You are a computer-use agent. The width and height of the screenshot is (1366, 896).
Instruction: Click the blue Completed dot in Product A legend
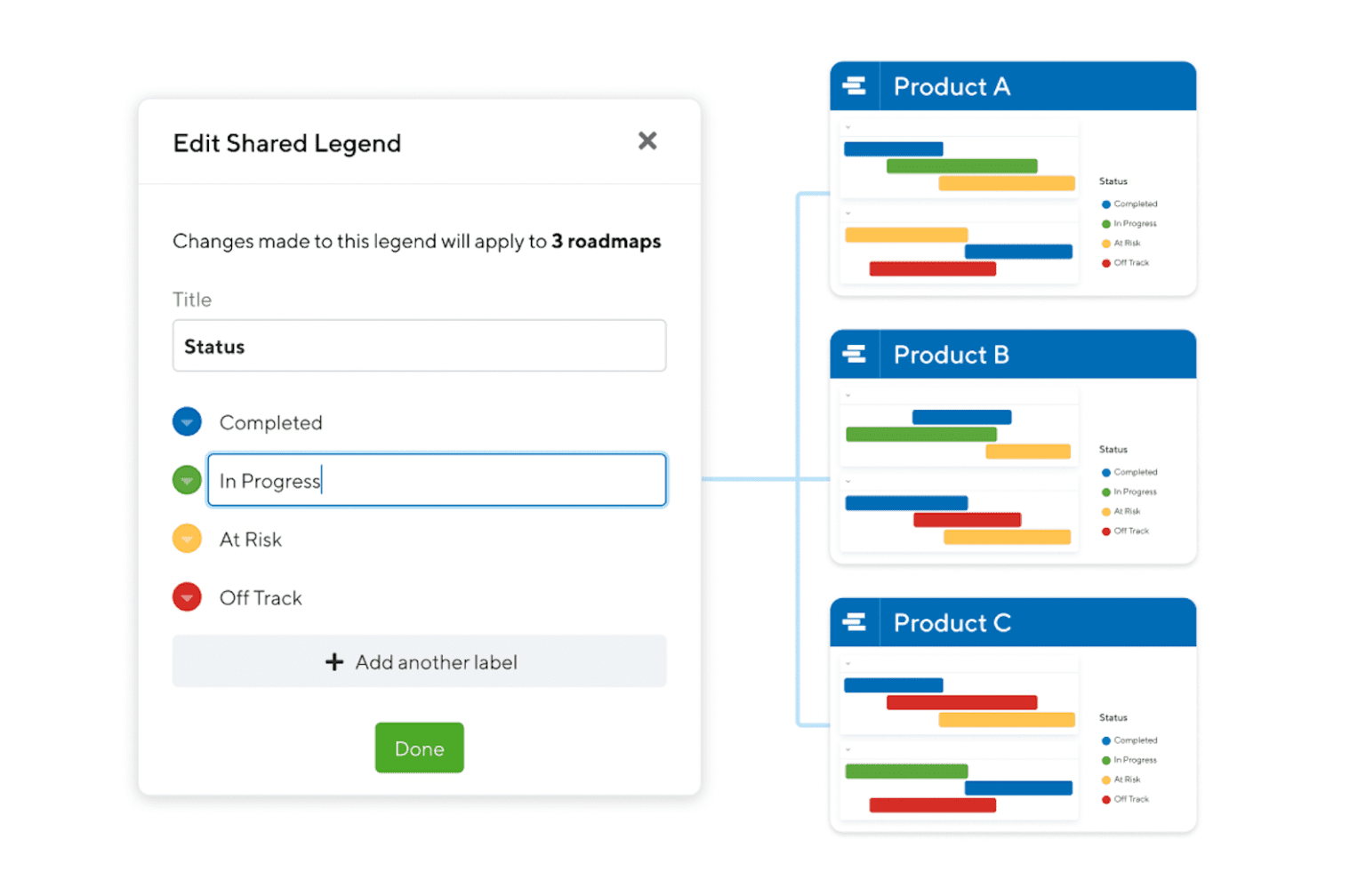click(1105, 204)
